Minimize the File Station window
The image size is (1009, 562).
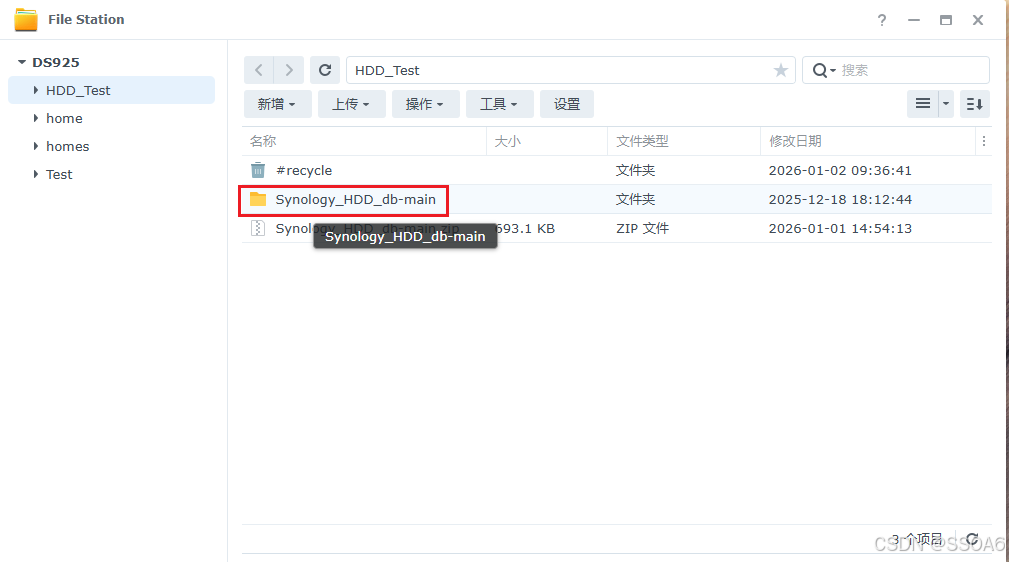coord(914,20)
